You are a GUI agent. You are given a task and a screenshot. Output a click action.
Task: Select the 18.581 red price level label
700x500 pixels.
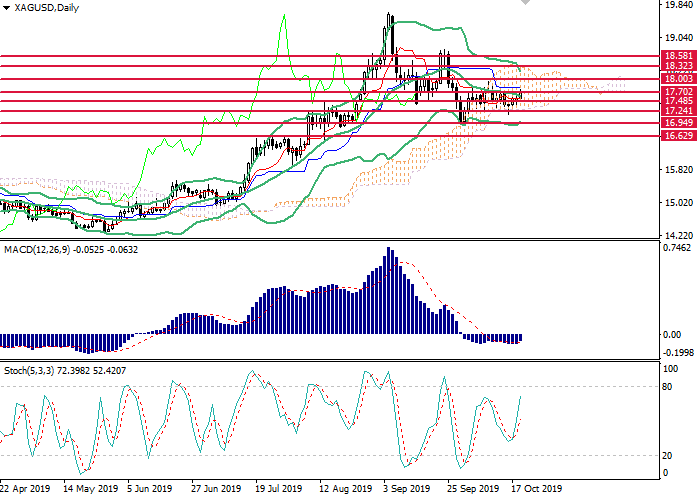(x=679, y=56)
